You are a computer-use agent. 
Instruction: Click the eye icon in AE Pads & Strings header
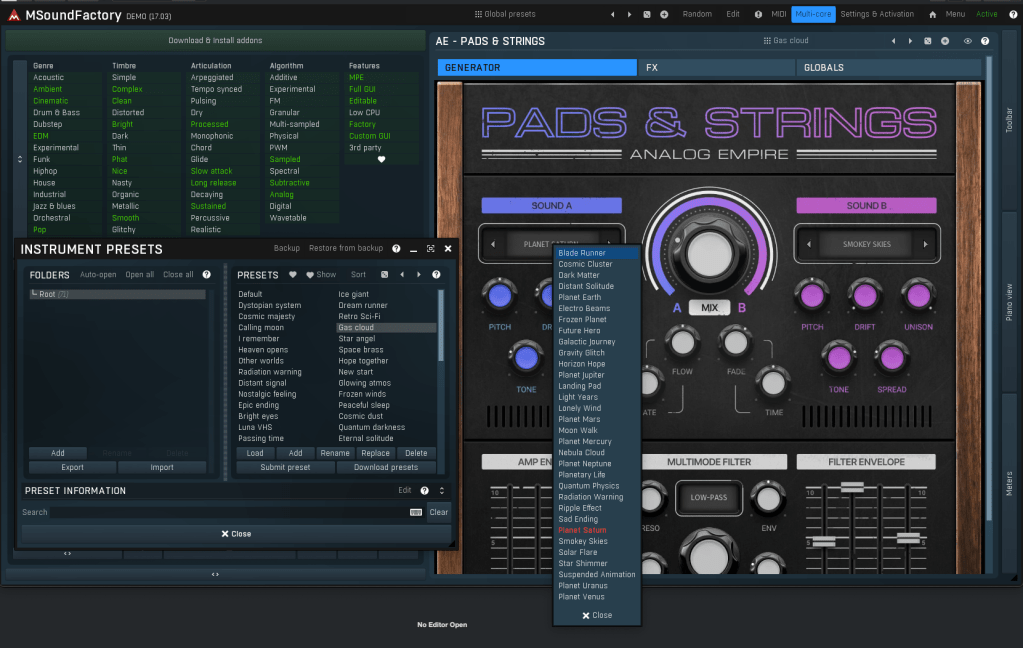pyautogui.click(x=967, y=41)
